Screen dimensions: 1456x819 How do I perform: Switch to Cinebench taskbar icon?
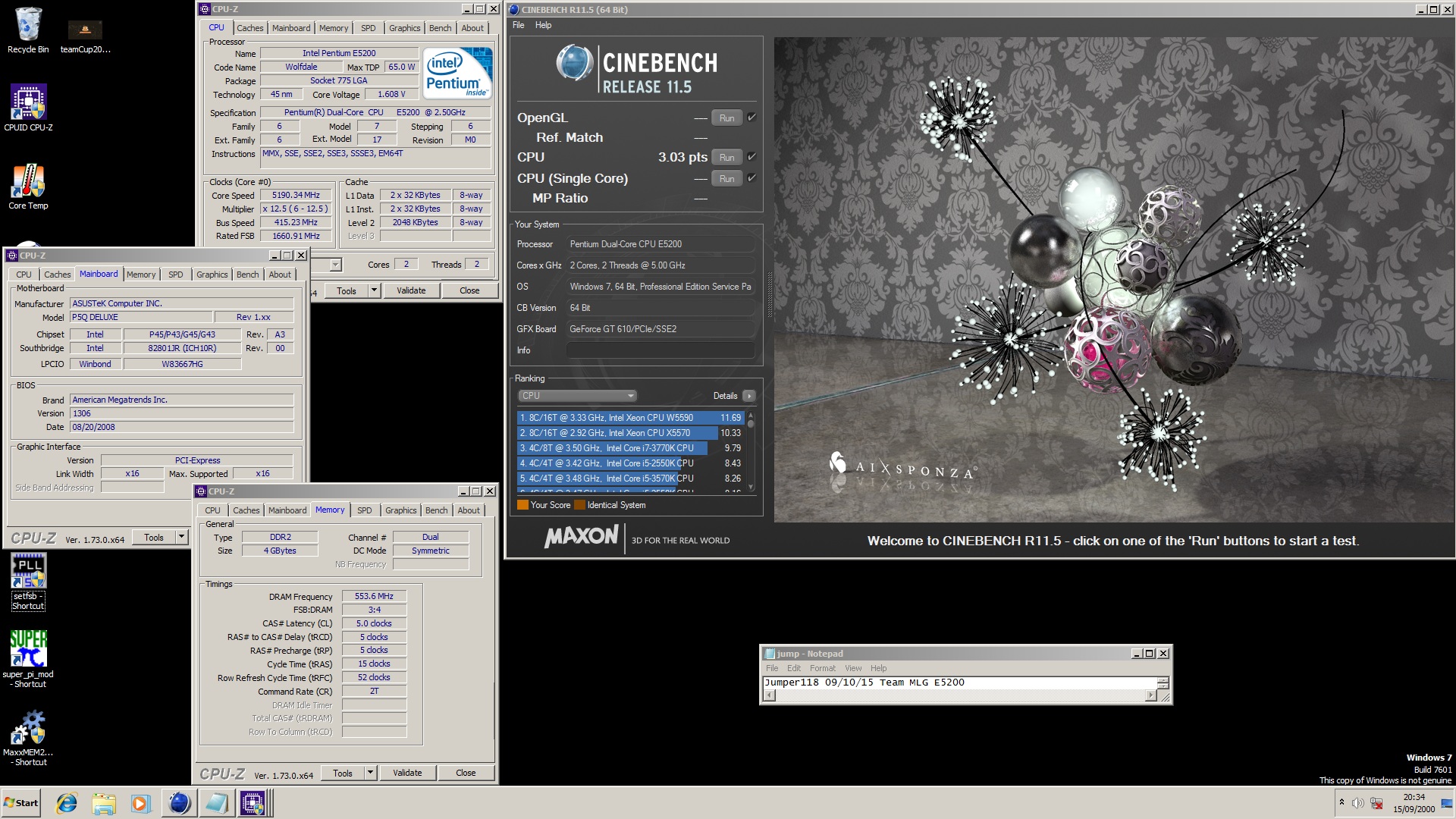click(x=179, y=803)
